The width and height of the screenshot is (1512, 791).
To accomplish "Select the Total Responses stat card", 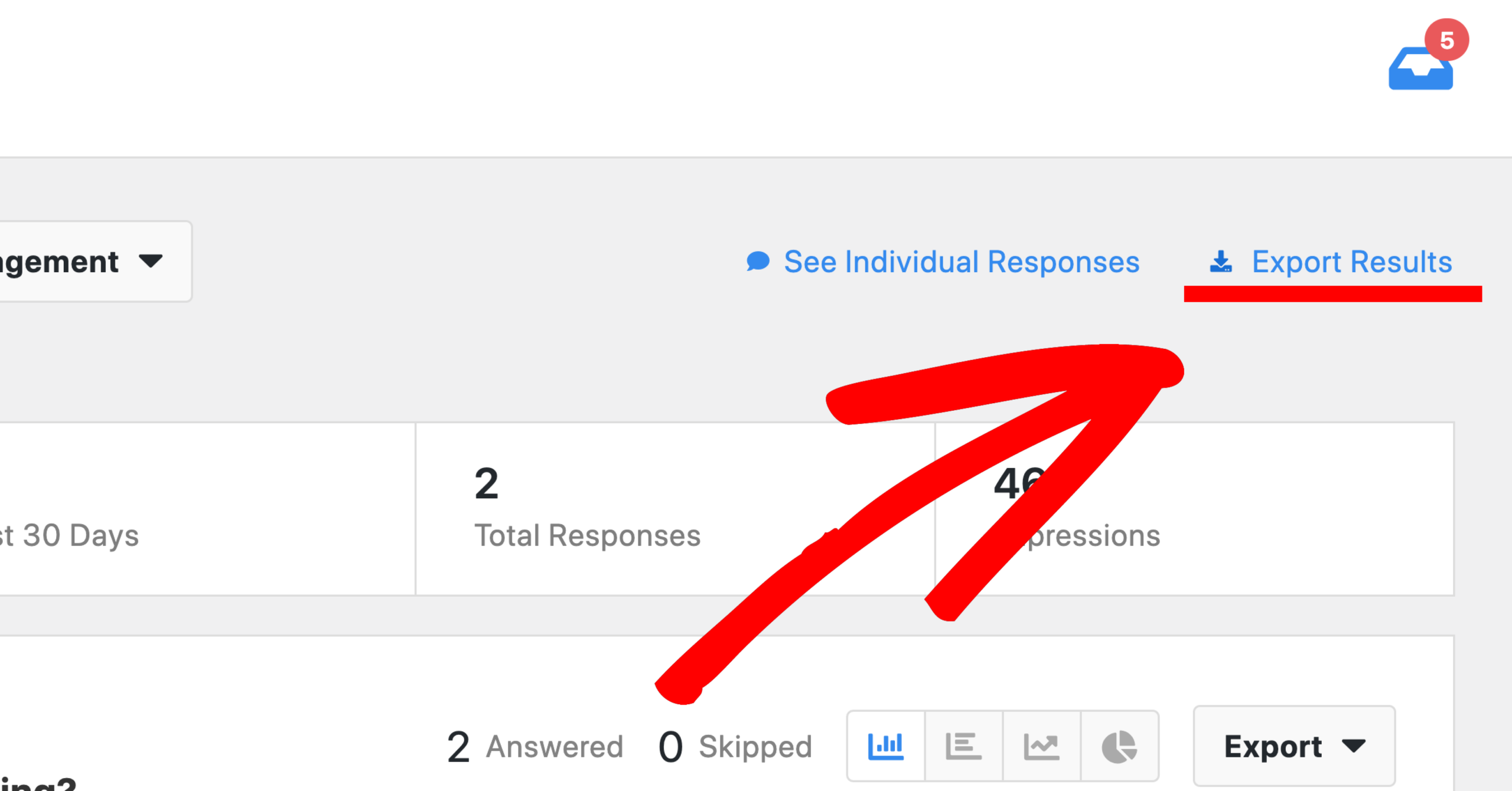I will click(675, 509).
